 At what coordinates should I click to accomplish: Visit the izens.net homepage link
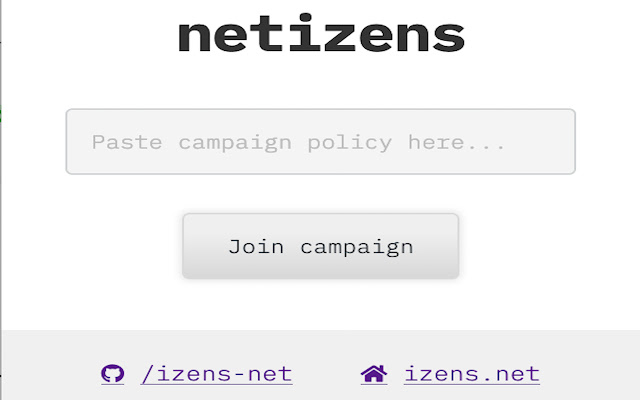point(472,374)
